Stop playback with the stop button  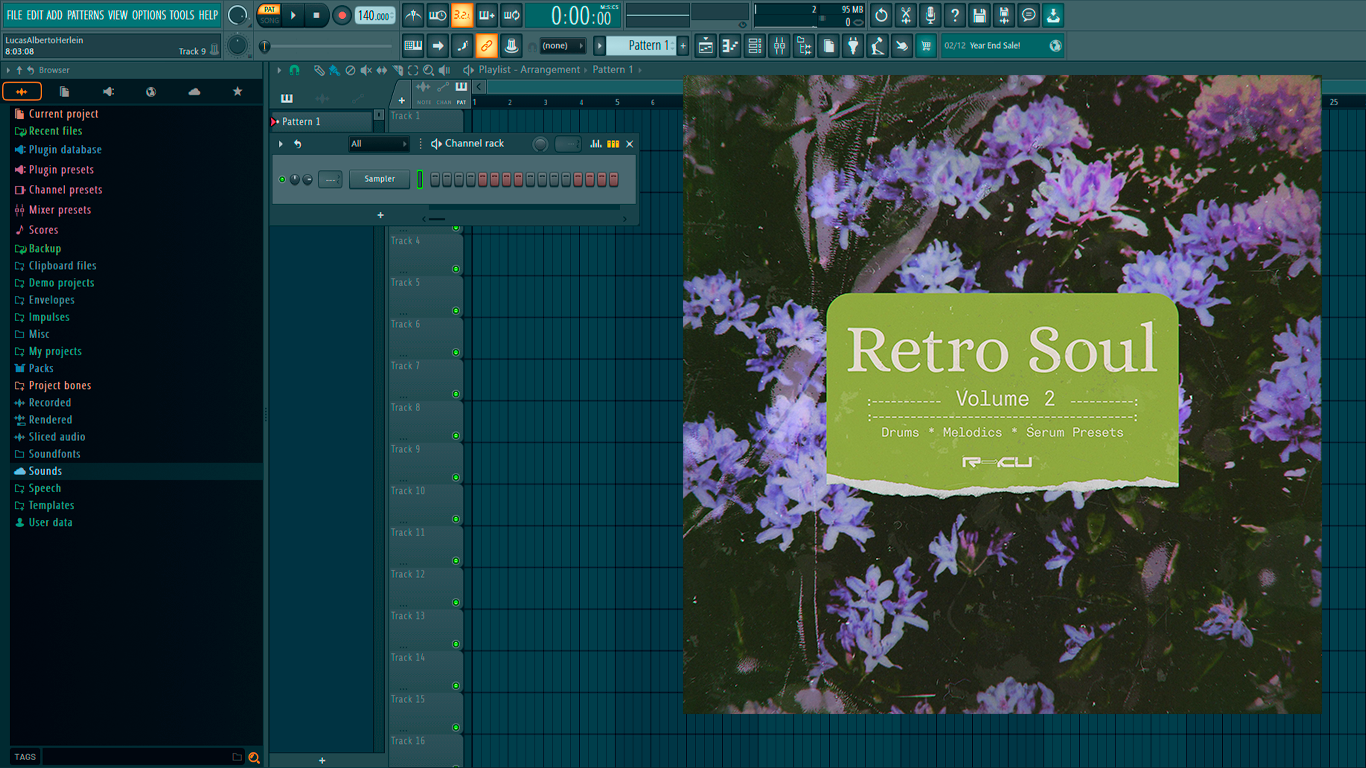(x=316, y=15)
